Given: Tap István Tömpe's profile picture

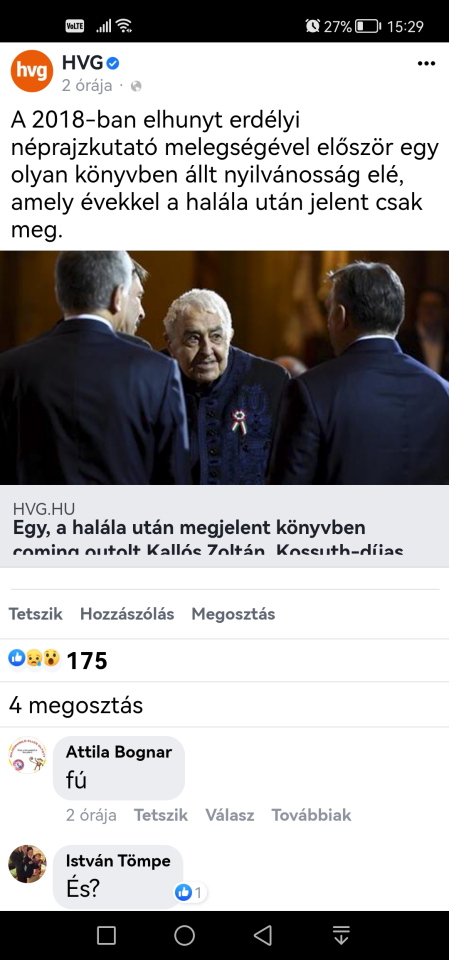Looking at the screenshot, I should pyautogui.click(x=28, y=864).
